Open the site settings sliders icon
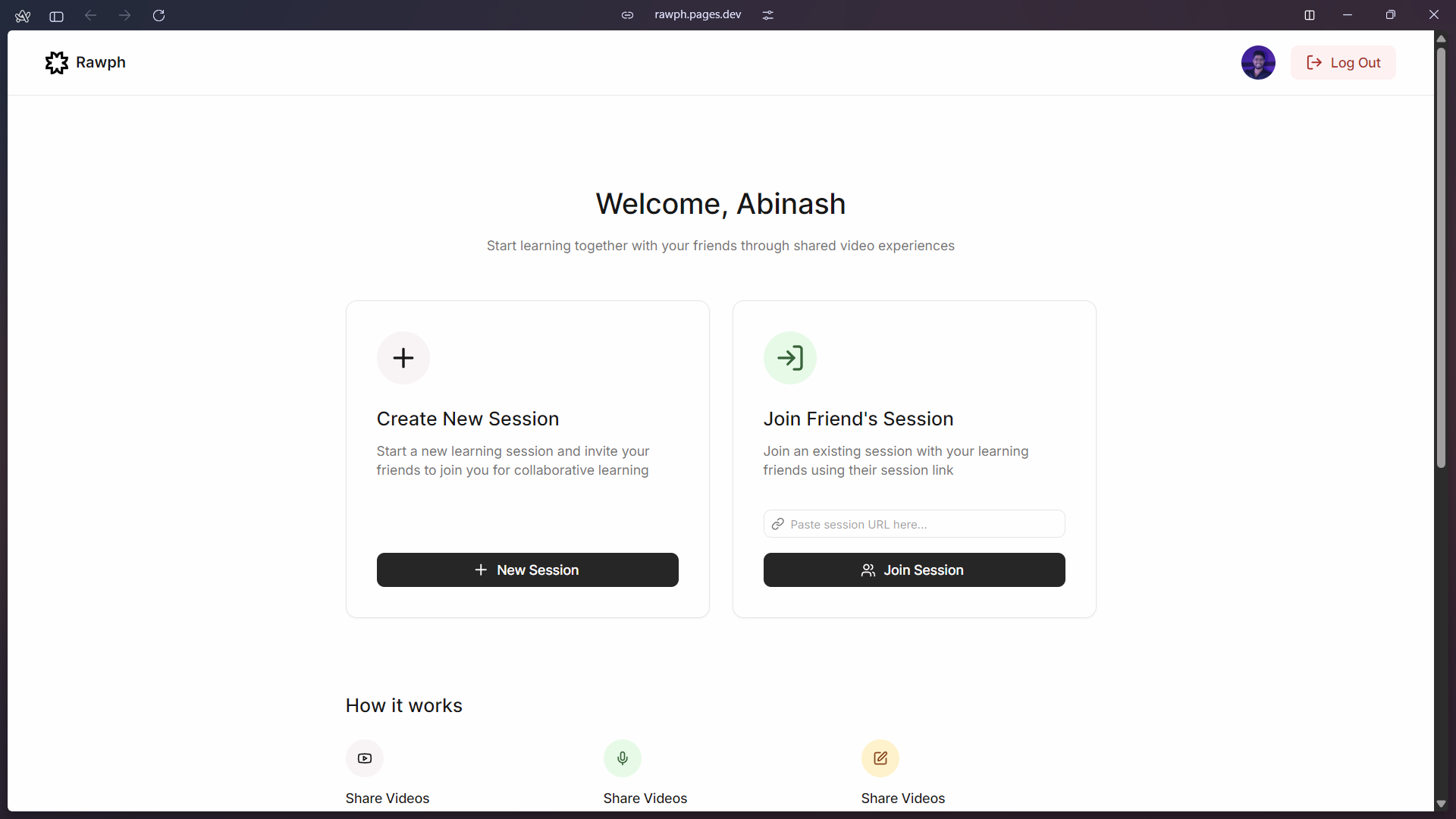Screen dimensions: 1456x819 coord(768,14)
